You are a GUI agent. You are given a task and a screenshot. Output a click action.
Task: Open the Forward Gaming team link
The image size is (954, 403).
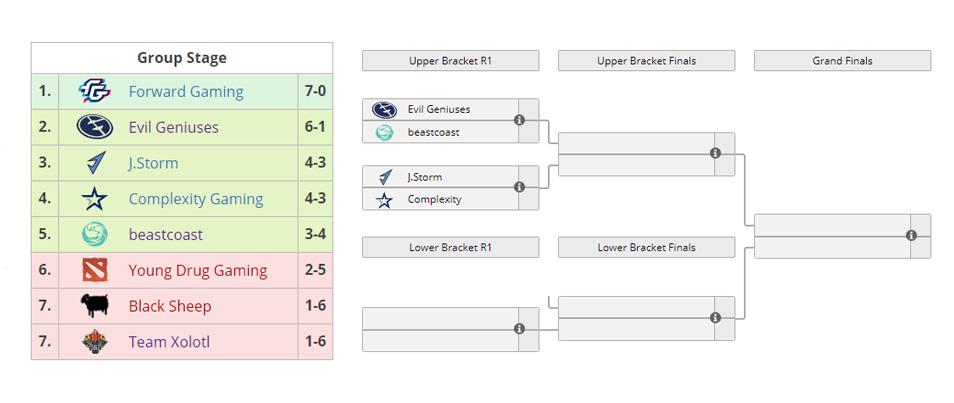[x=186, y=91]
